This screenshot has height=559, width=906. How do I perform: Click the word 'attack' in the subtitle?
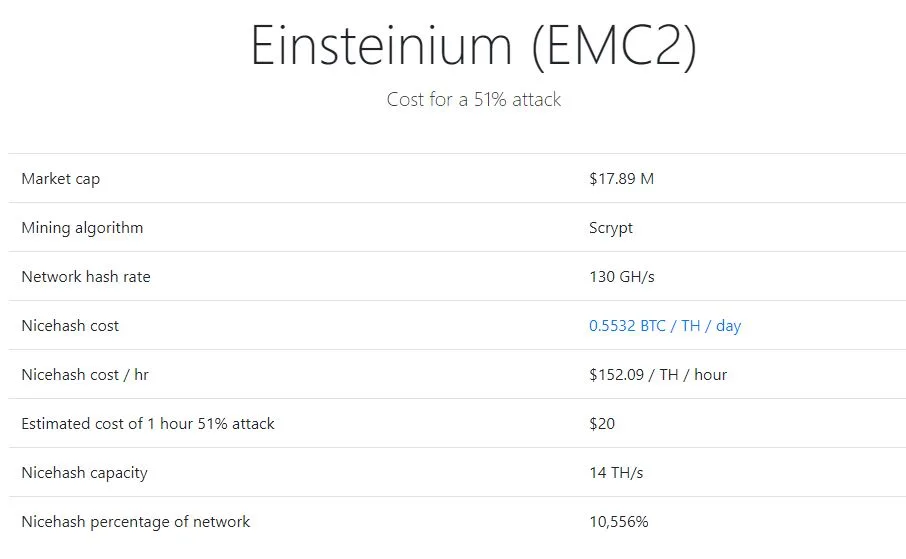coord(537,100)
